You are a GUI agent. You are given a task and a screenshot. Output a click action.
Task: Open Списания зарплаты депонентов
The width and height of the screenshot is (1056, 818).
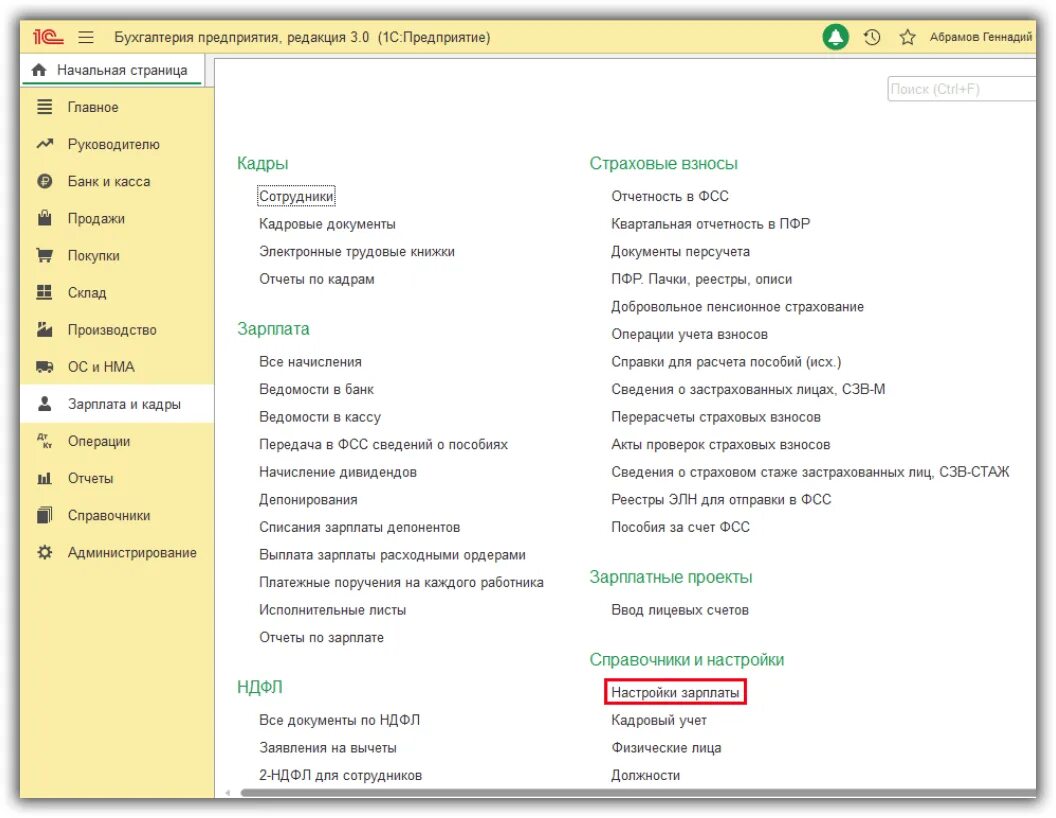[x=360, y=527]
